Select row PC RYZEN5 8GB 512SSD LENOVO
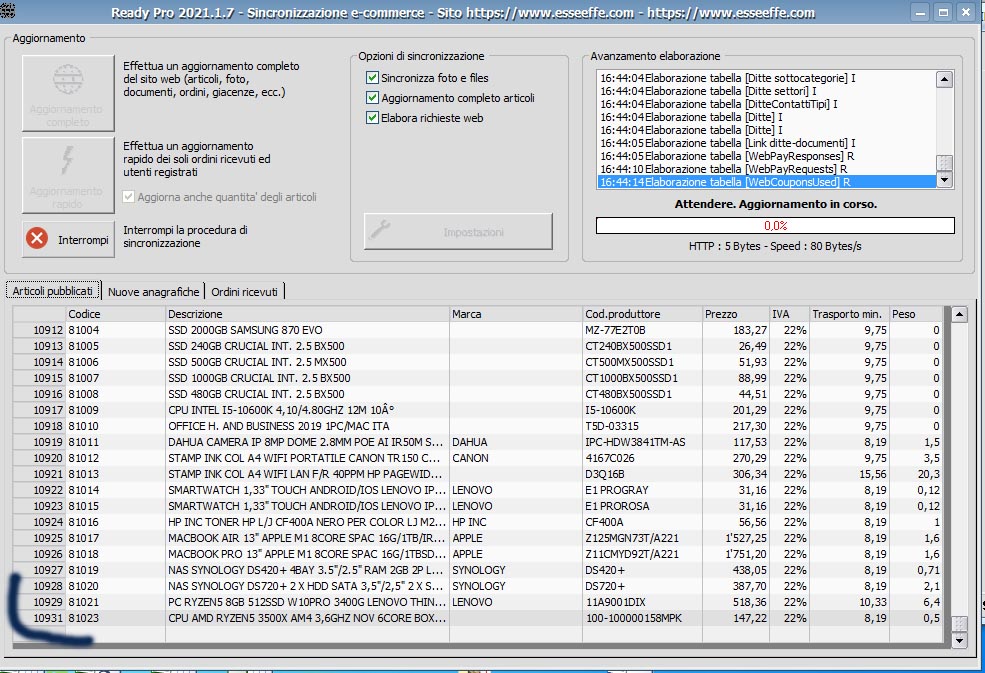This screenshot has width=985, height=673. [x=478, y=602]
